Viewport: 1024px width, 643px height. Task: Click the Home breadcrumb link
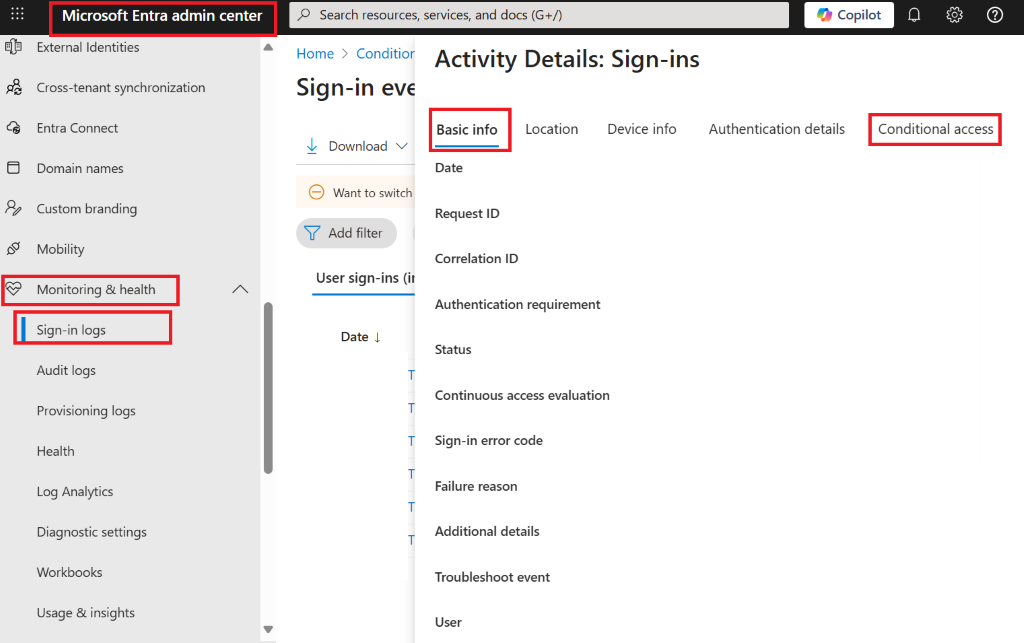tap(315, 53)
